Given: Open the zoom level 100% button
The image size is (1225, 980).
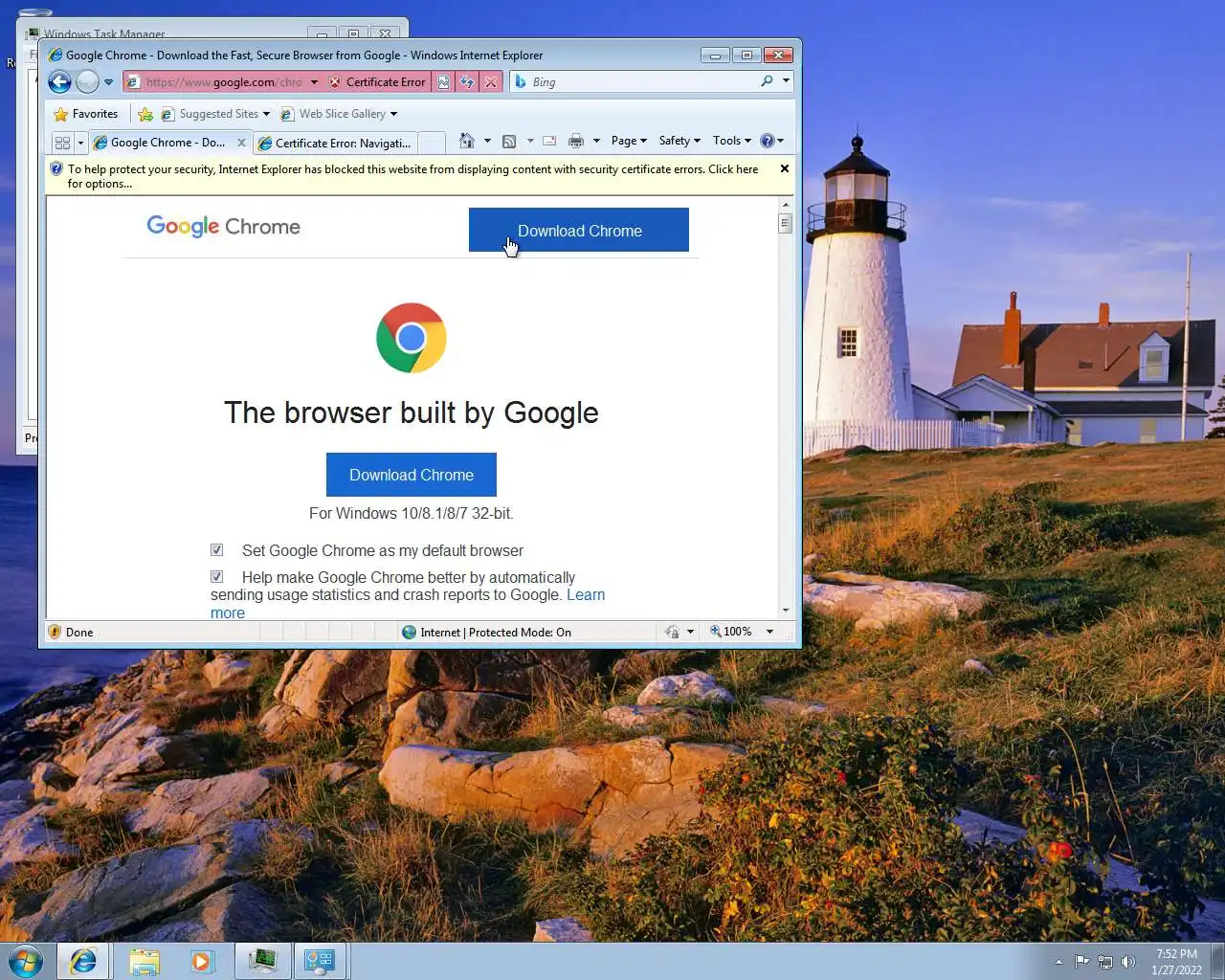Looking at the screenshot, I should click(731, 632).
